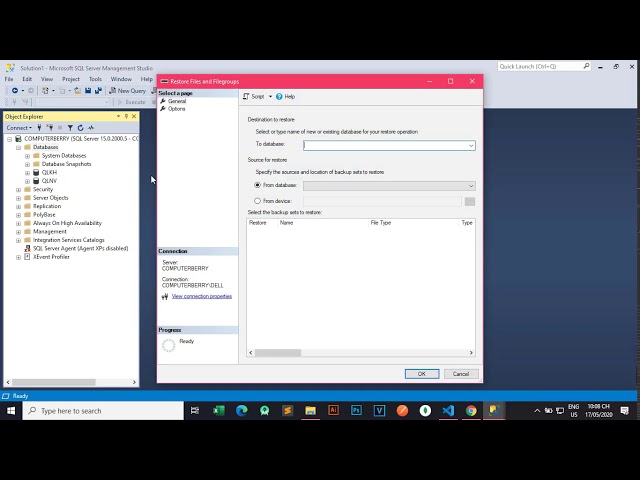Click Cancel in the restore dialog
Screen dimensions: 640x480
coord(460,374)
